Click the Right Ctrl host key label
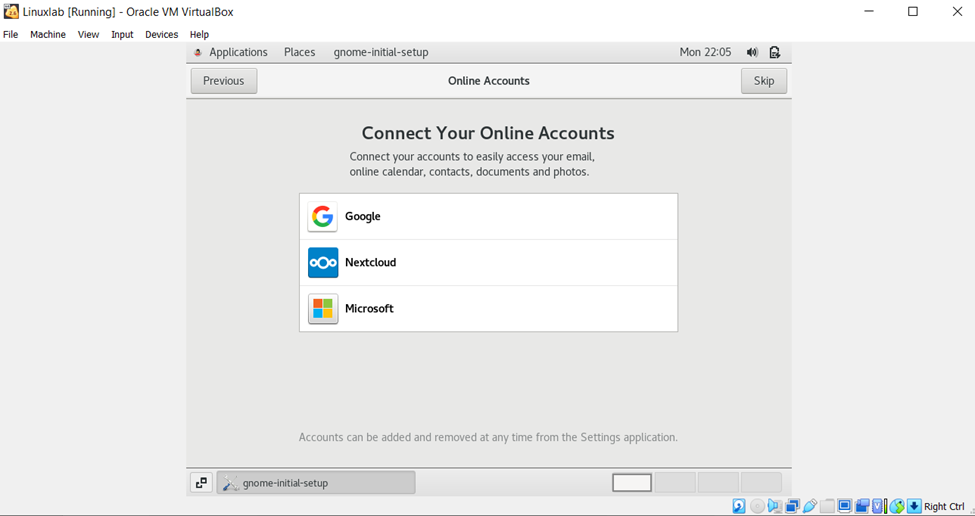This screenshot has width=975, height=516. [945, 507]
